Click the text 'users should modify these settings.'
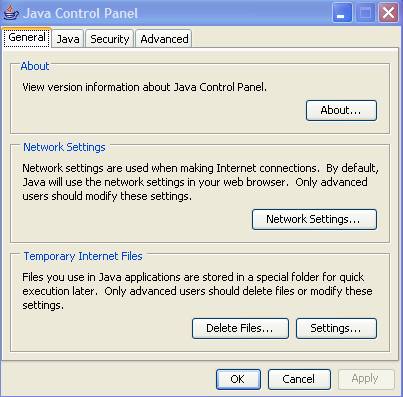This screenshot has width=403, height=397. [x=107, y=196]
